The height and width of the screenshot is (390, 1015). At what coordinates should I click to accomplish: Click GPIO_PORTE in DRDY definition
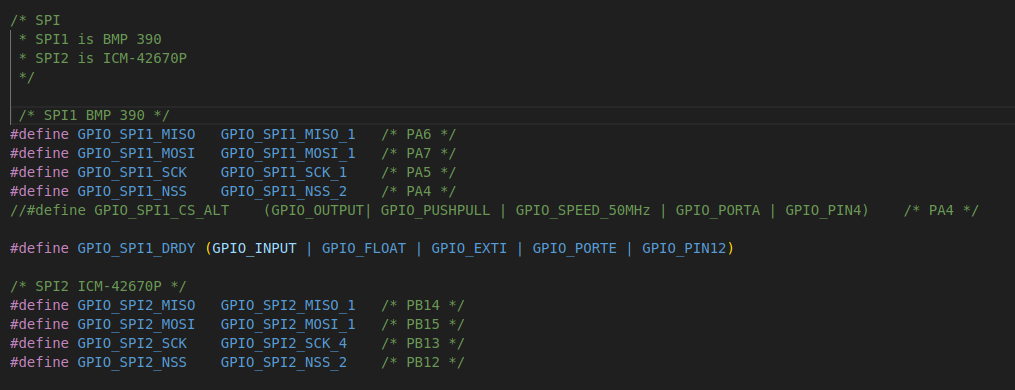pos(574,248)
